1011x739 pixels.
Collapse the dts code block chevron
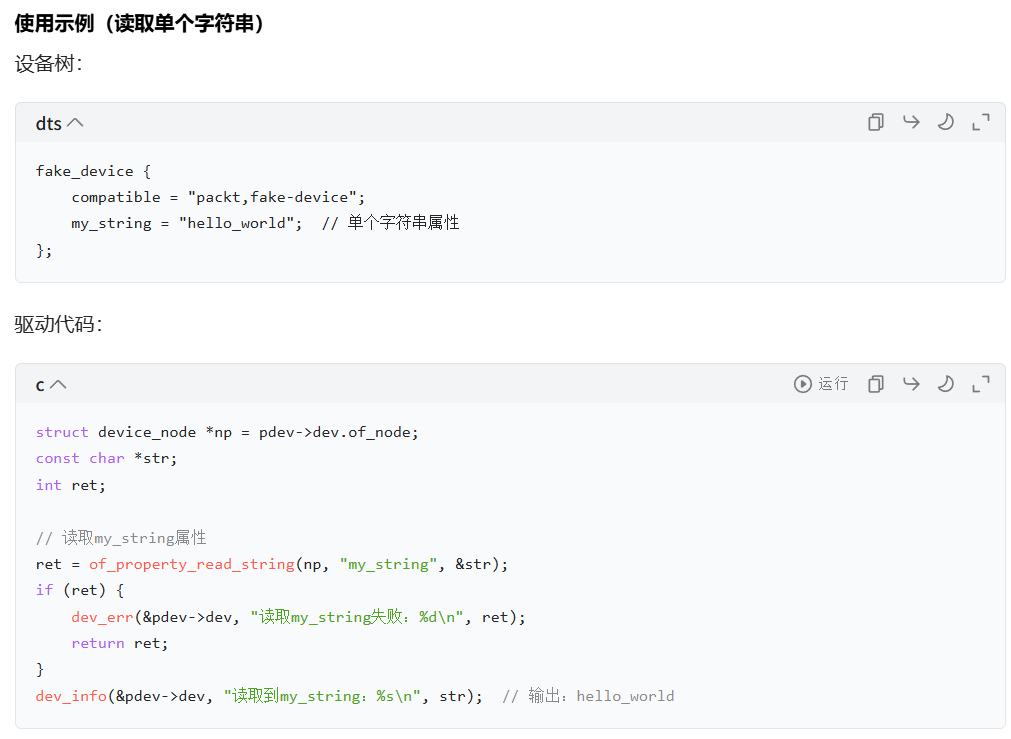click(75, 123)
